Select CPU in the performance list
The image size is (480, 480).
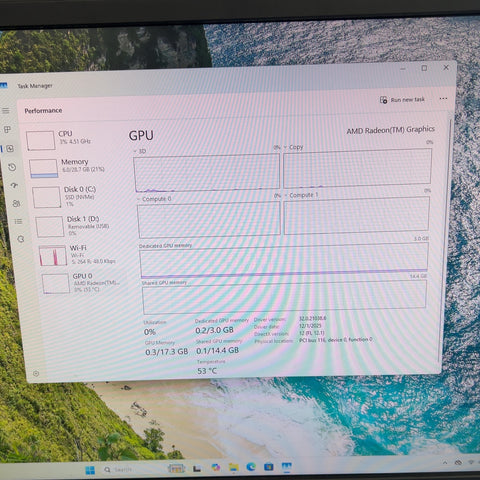[74, 139]
